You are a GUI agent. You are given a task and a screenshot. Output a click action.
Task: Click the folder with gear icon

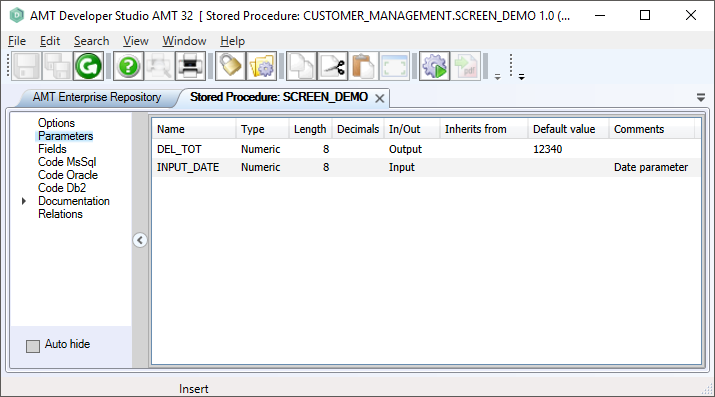tap(261, 67)
